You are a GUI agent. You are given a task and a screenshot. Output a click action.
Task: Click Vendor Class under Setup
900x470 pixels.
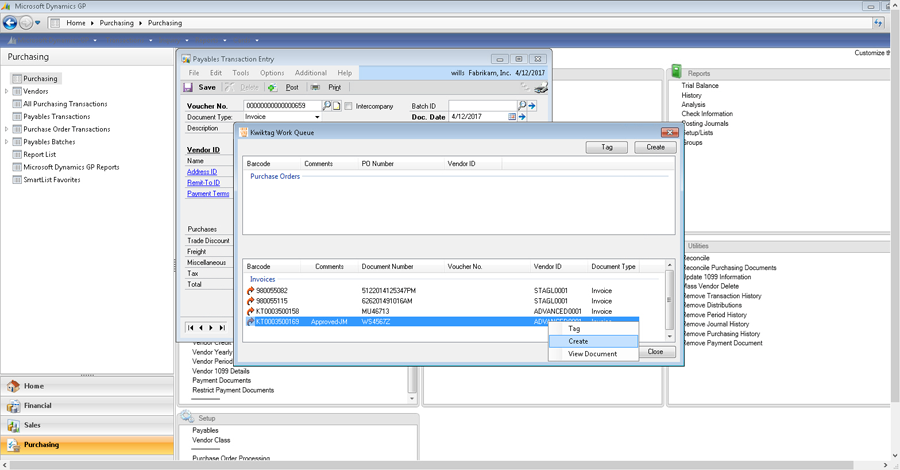tap(211, 440)
